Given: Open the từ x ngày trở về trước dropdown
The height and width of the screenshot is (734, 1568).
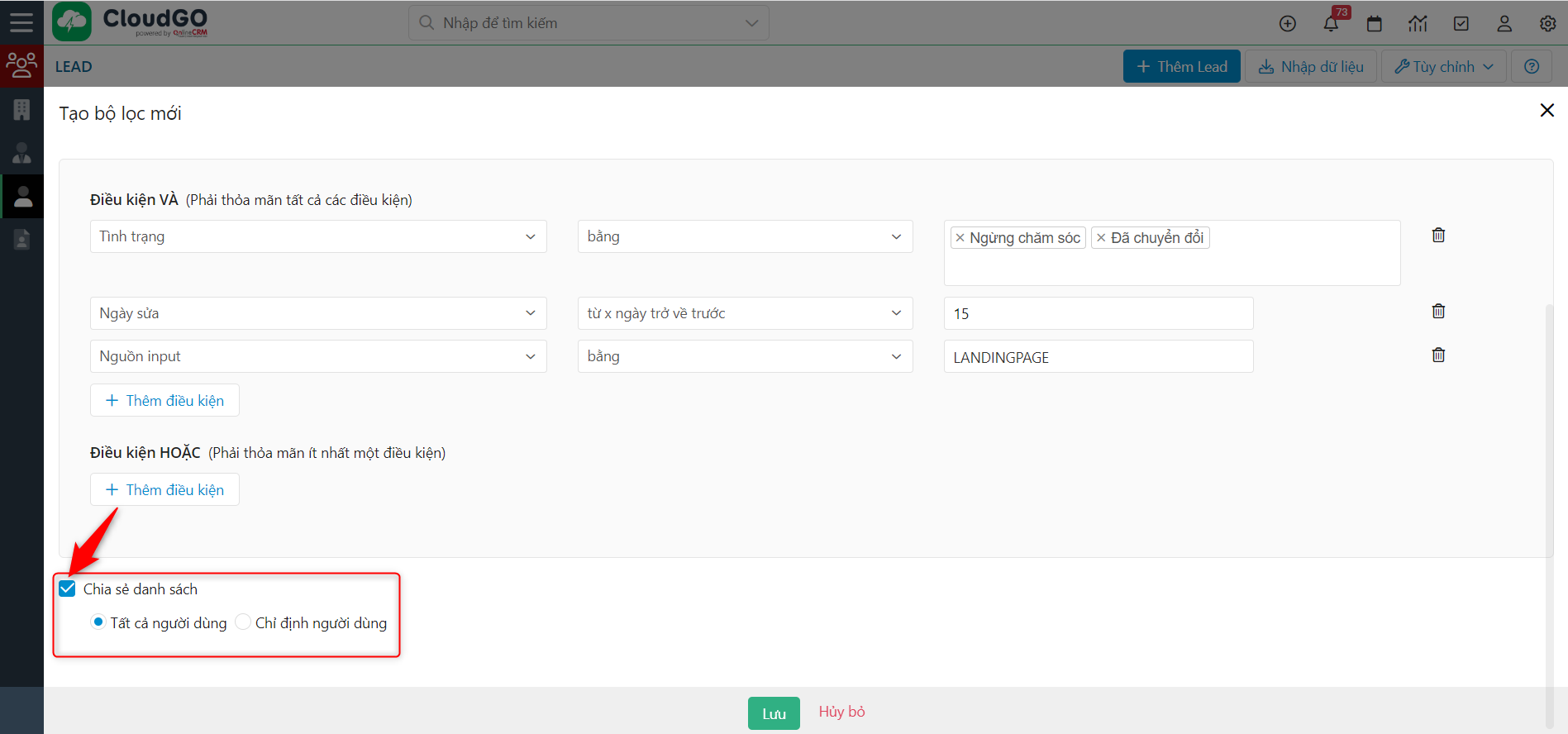Looking at the screenshot, I should pos(745,313).
